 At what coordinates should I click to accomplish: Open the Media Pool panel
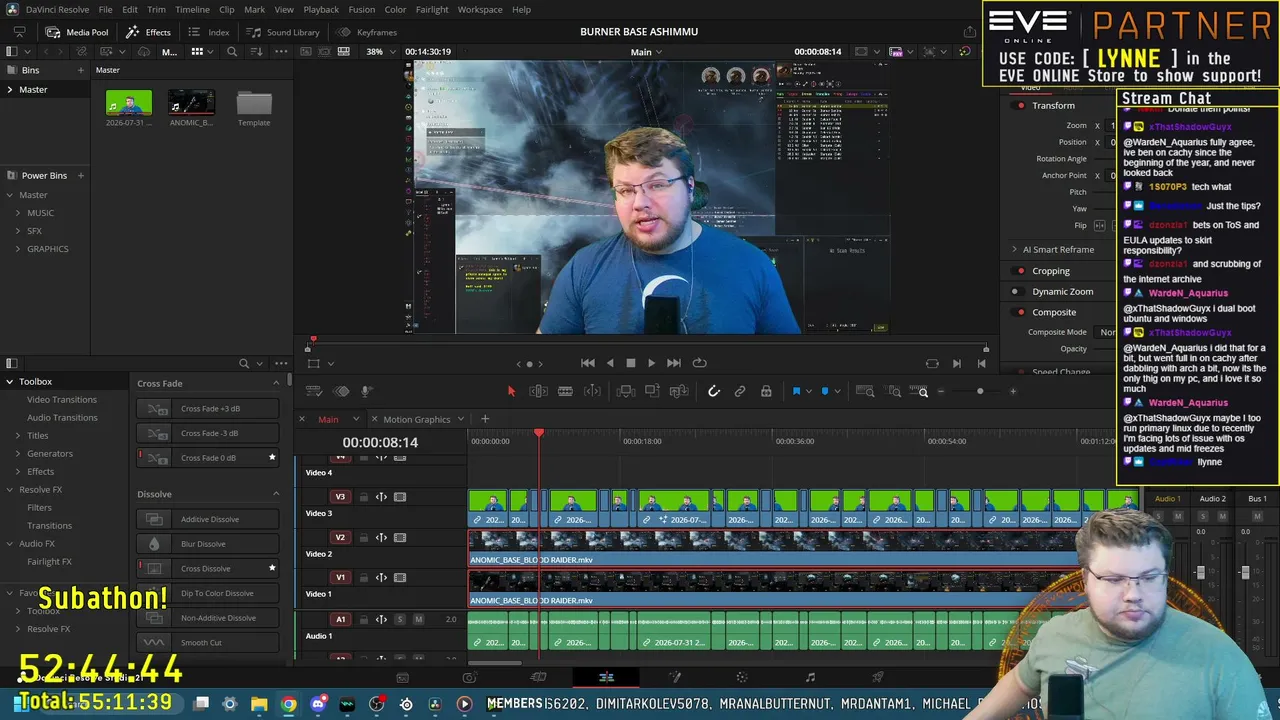click(x=77, y=32)
